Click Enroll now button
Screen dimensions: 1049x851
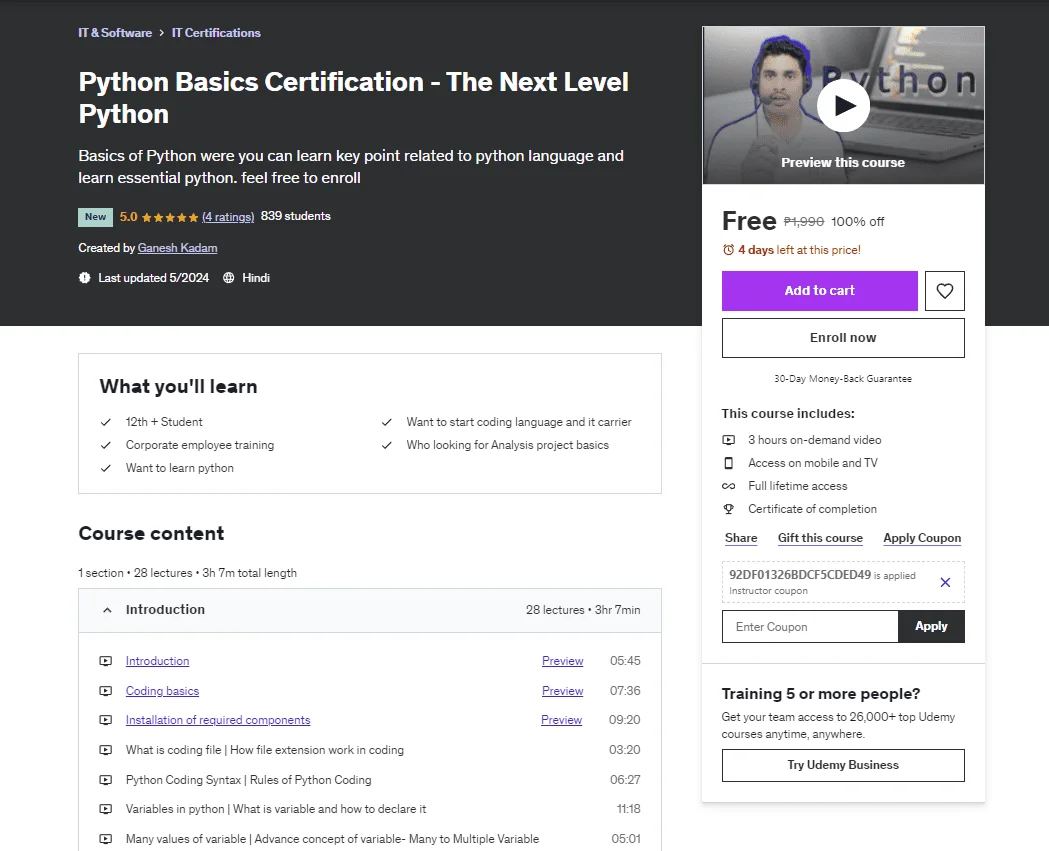point(843,338)
